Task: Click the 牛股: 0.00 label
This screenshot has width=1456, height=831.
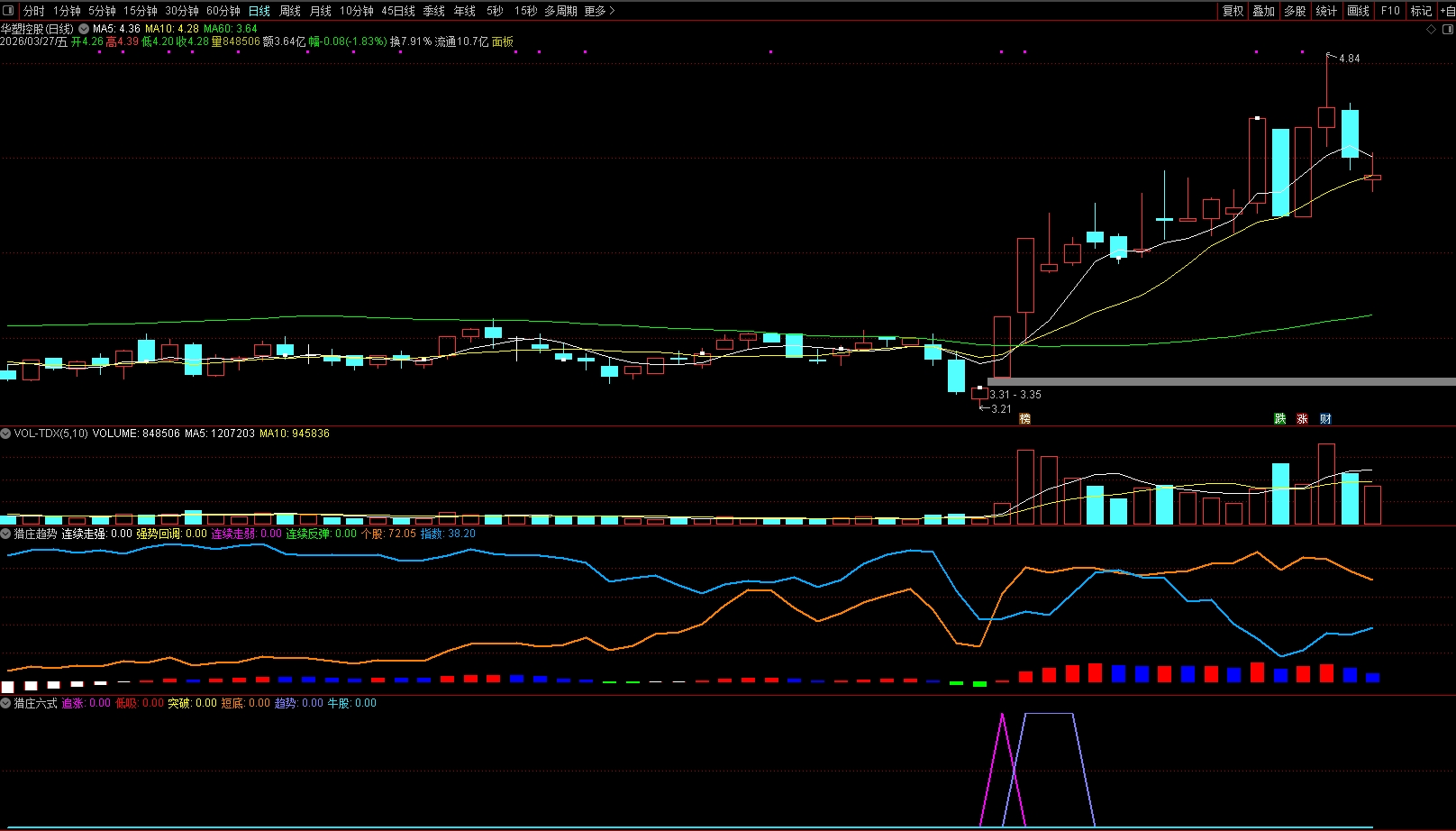Action: pyautogui.click(x=351, y=703)
